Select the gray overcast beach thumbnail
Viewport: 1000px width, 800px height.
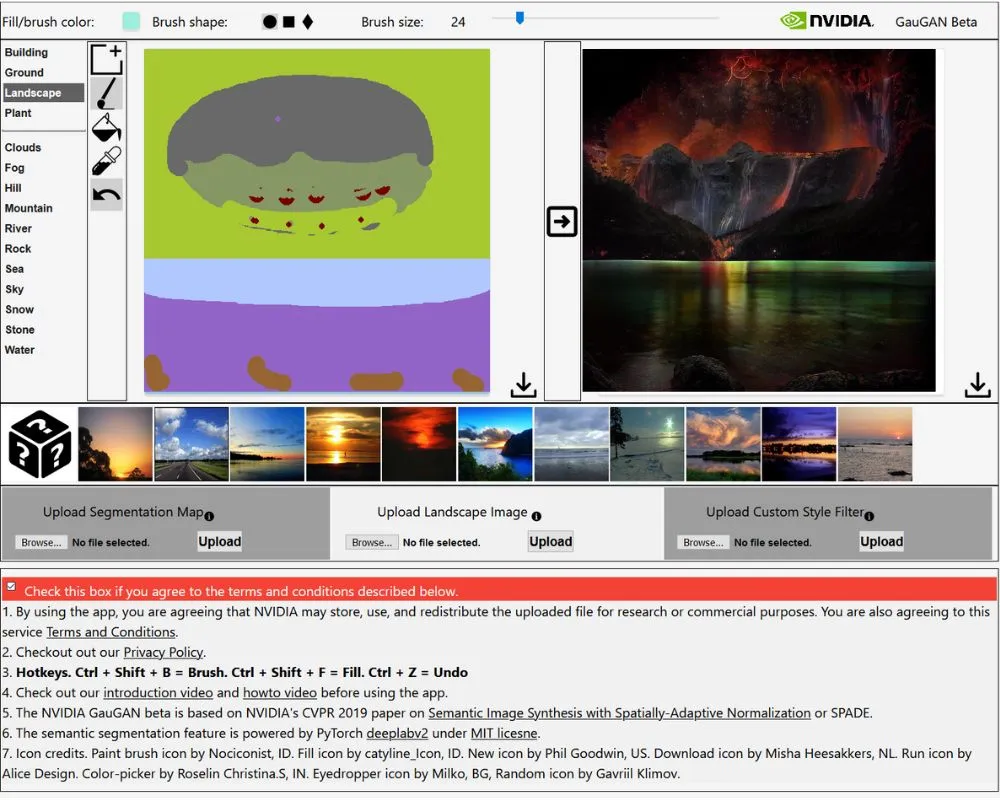click(x=571, y=444)
